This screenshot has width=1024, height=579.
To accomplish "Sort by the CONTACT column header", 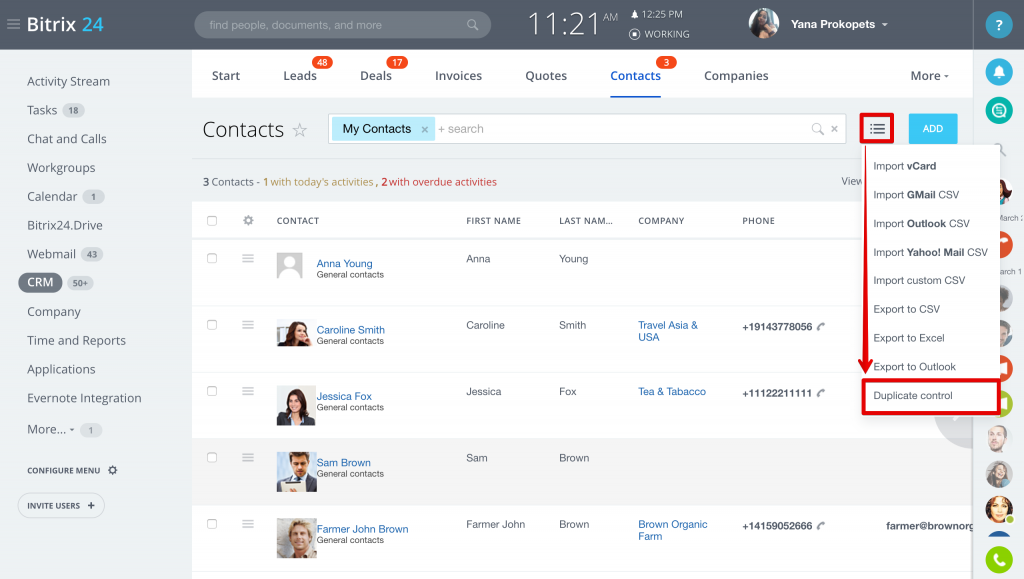I will 298,221.
